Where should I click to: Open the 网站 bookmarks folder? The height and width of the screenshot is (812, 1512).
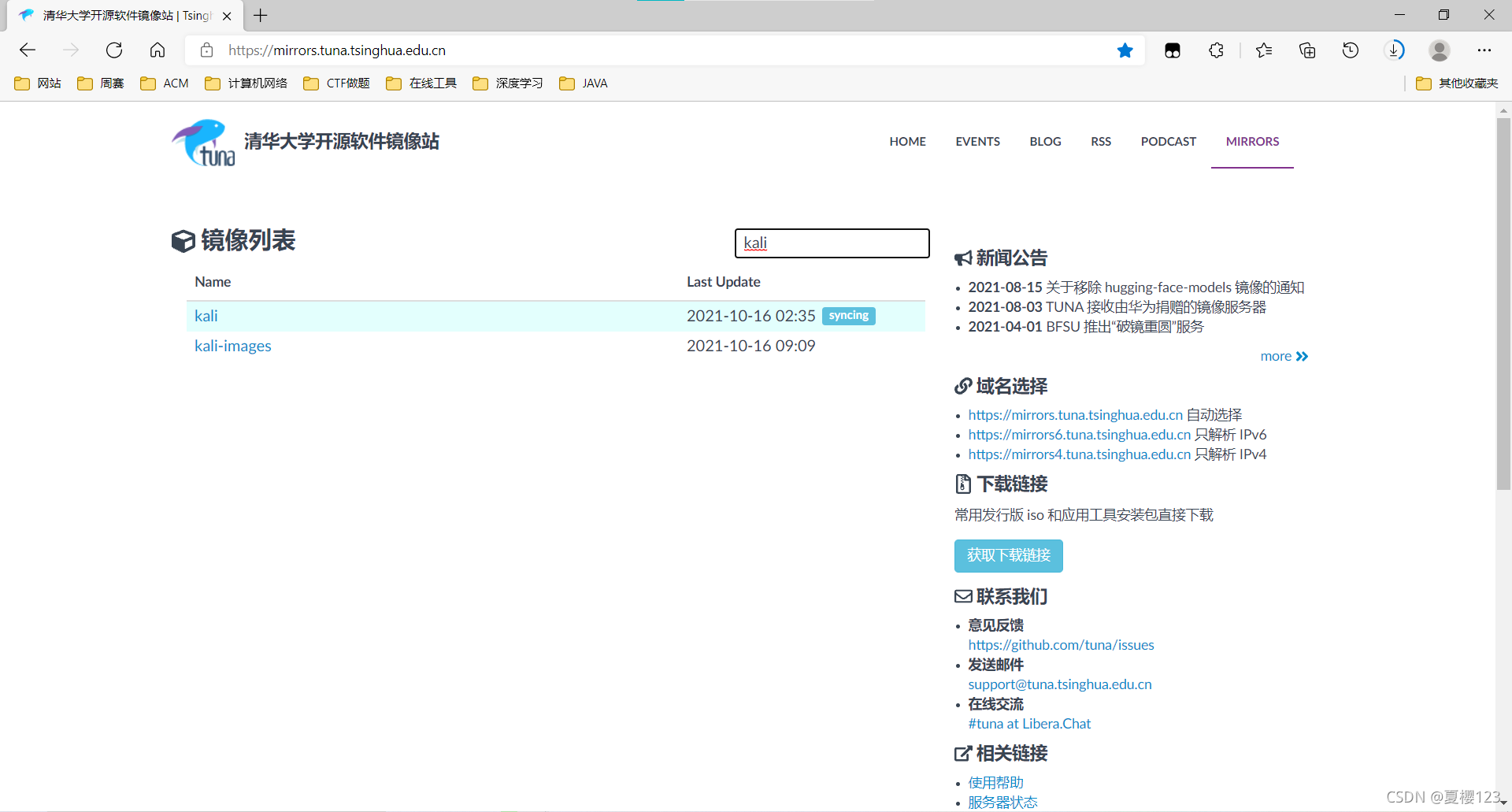[38, 83]
